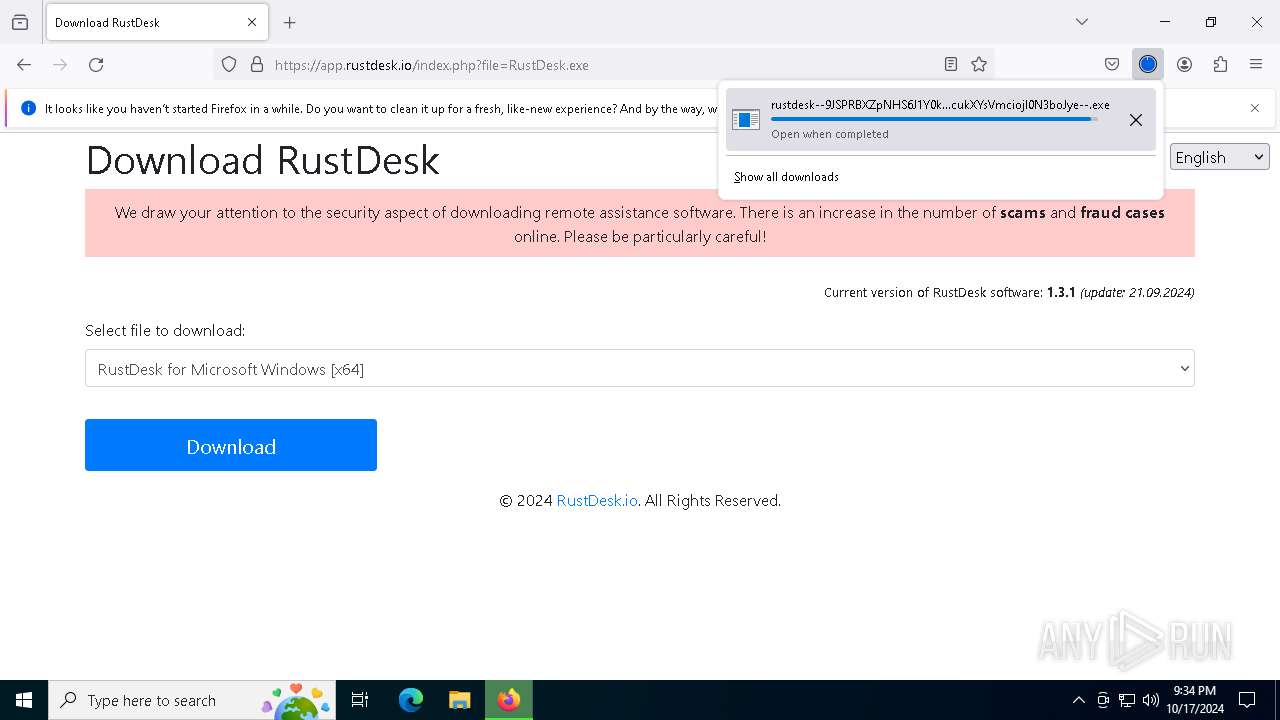Bookmark this page with star icon

(979, 65)
